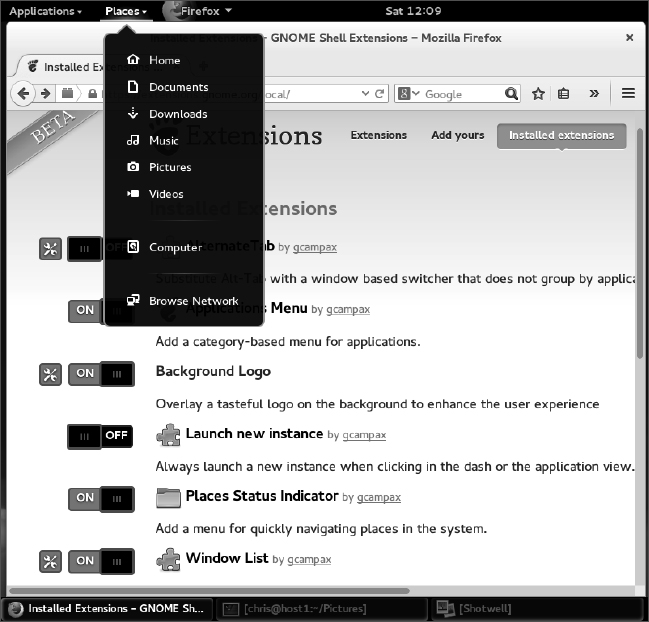Select the Installed extensions tab

tap(561, 136)
